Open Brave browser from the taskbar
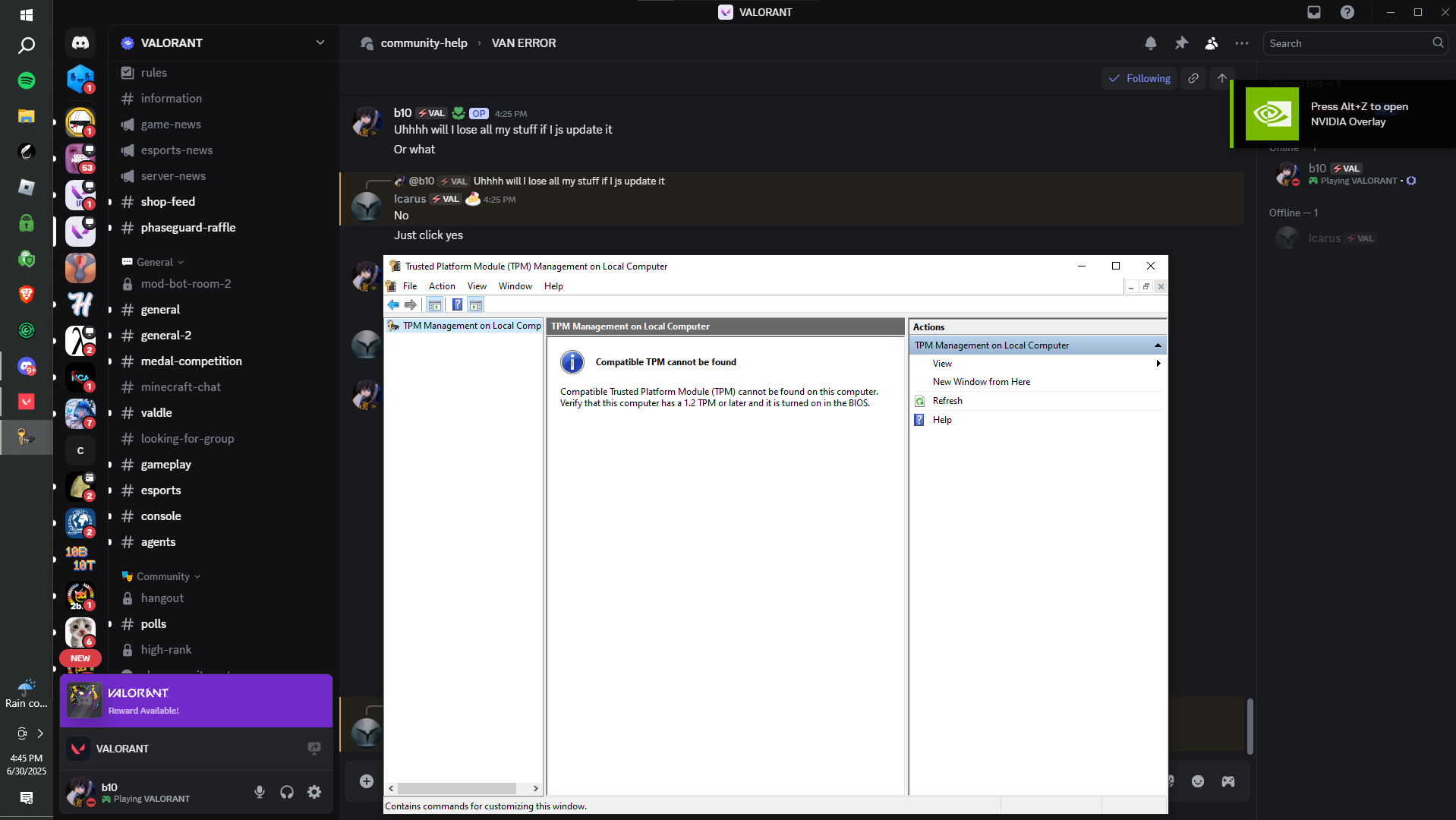Image resolution: width=1456 pixels, height=820 pixels. coord(27,295)
